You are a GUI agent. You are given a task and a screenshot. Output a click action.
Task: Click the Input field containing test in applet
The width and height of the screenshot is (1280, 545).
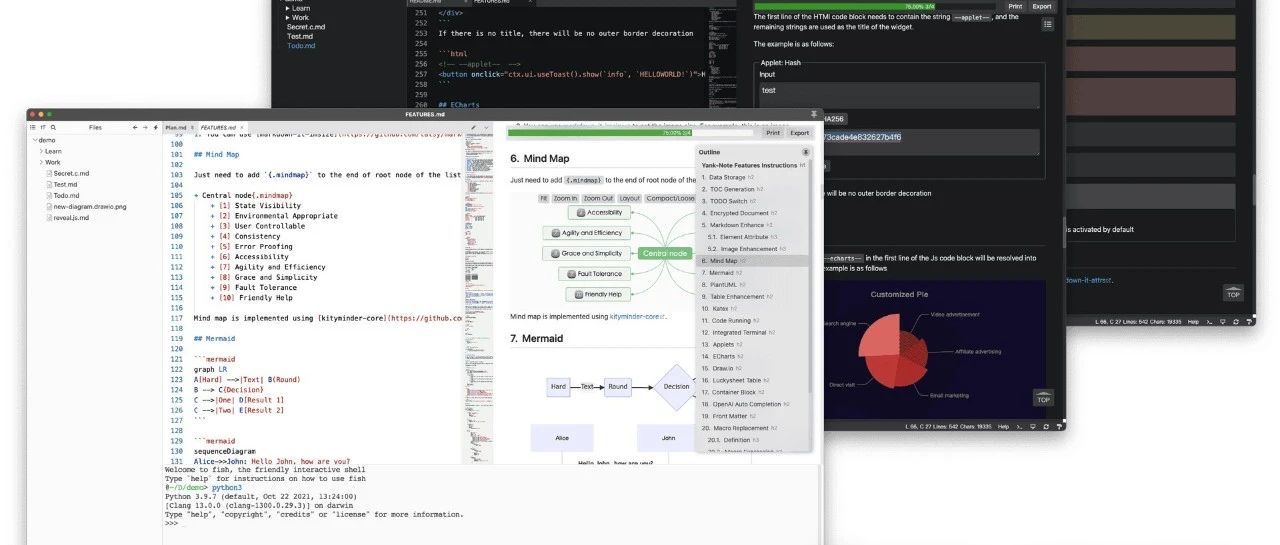[x=899, y=95]
